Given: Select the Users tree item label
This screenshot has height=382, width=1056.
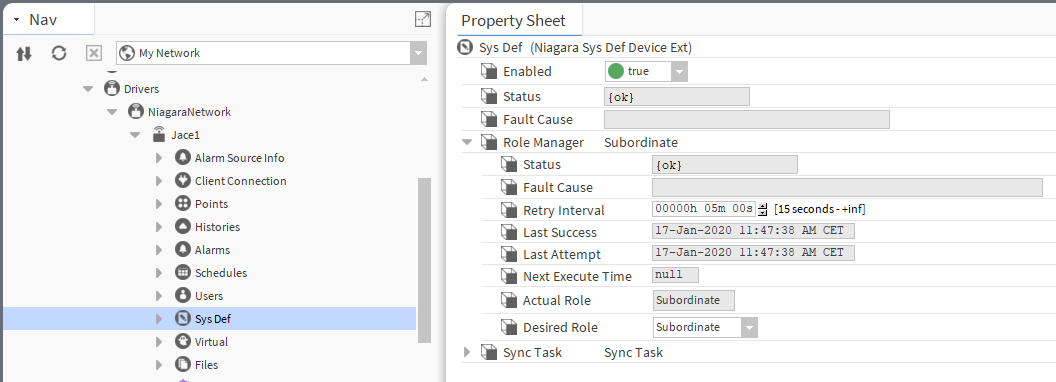Looking at the screenshot, I should 209,296.
